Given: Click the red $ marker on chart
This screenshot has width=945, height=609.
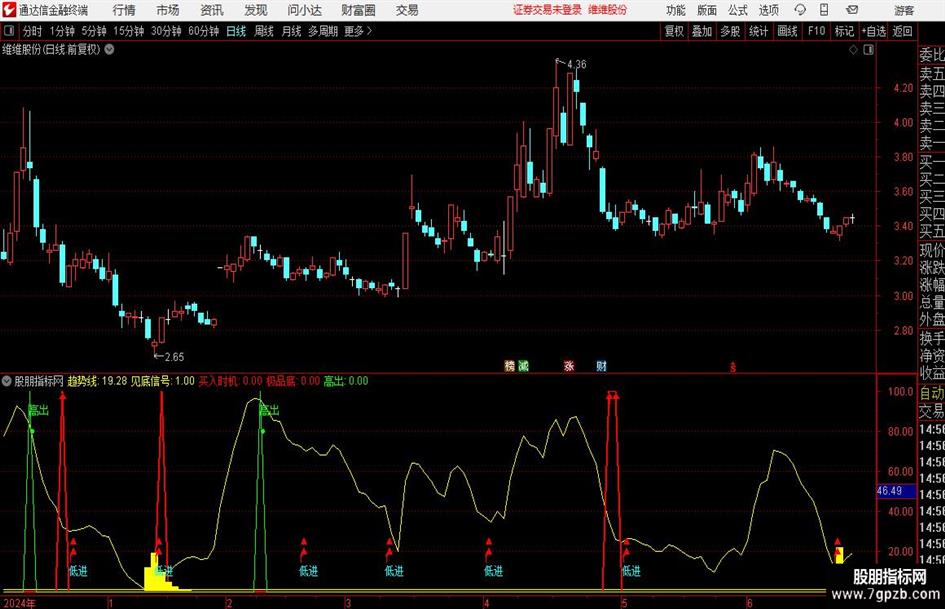Looking at the screenshot, I should pos(733,367).
